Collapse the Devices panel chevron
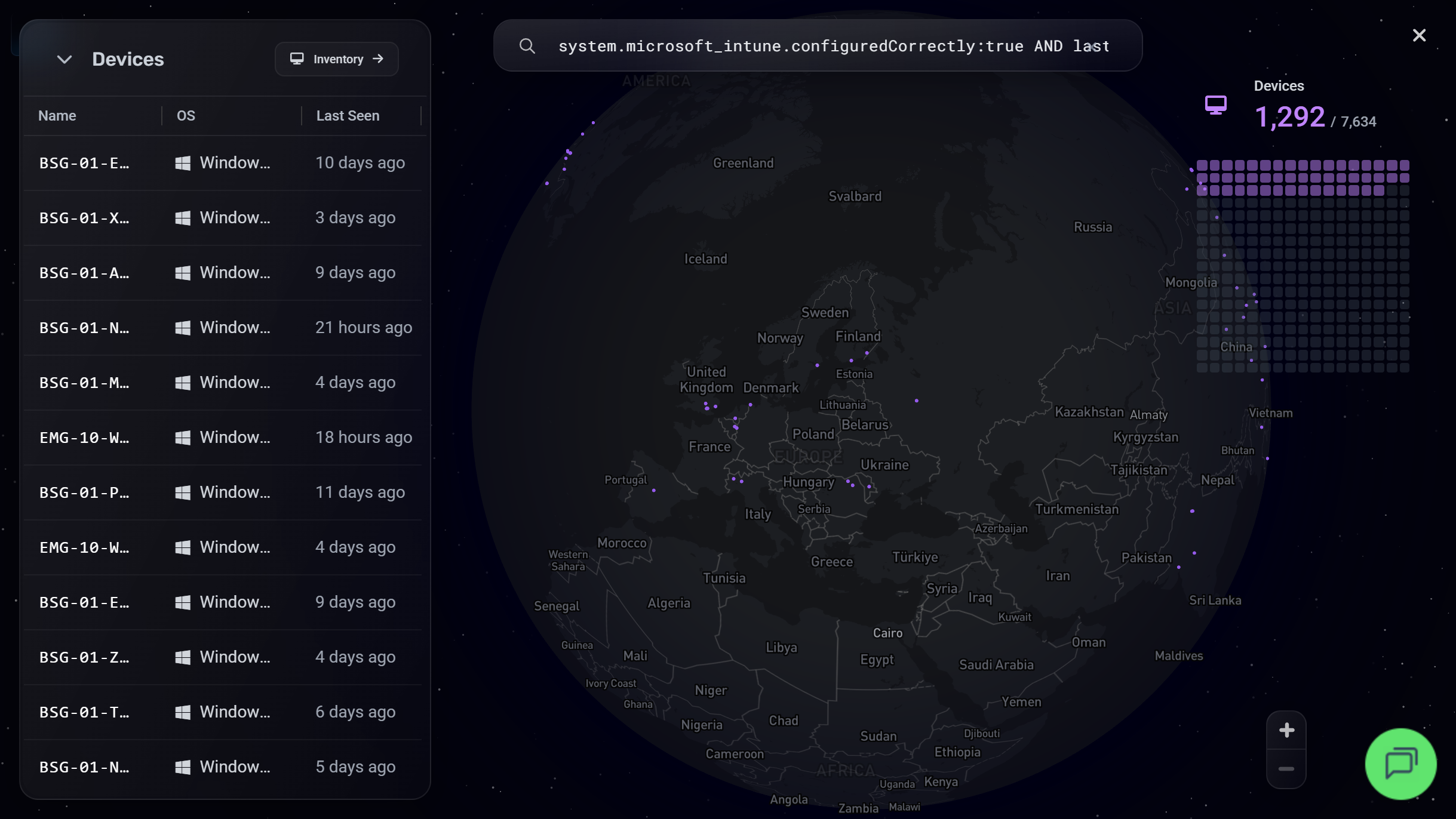Viewport: 1456px width, 819px height. click(64, 59)
